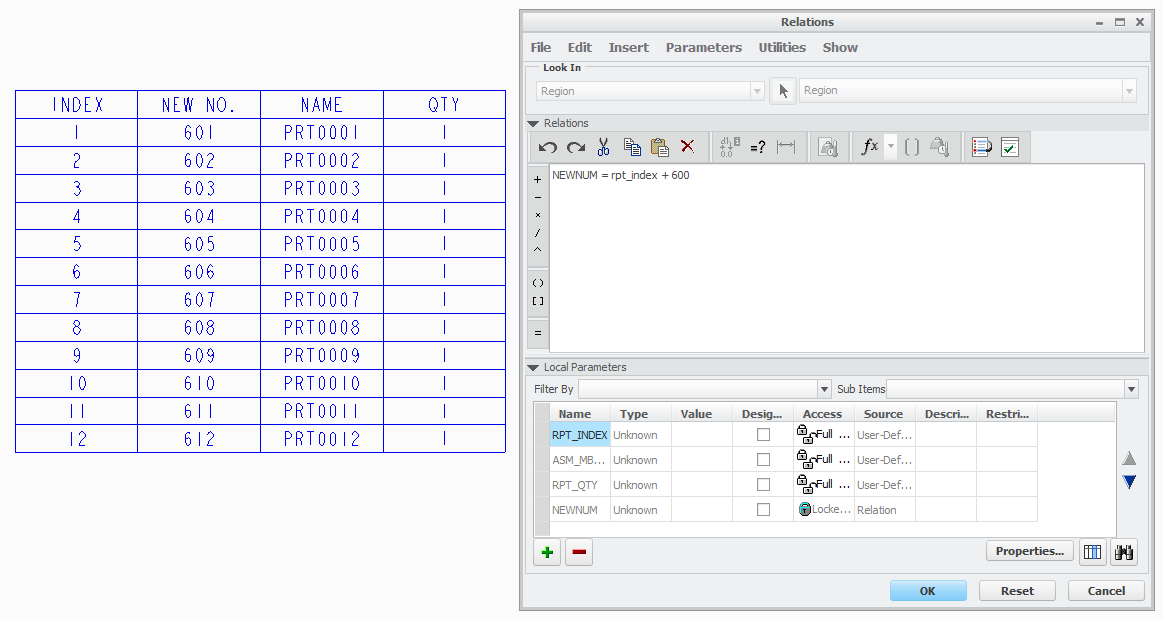
Task: Check Designate box for RPT_QTY
Action: (762, 484)
